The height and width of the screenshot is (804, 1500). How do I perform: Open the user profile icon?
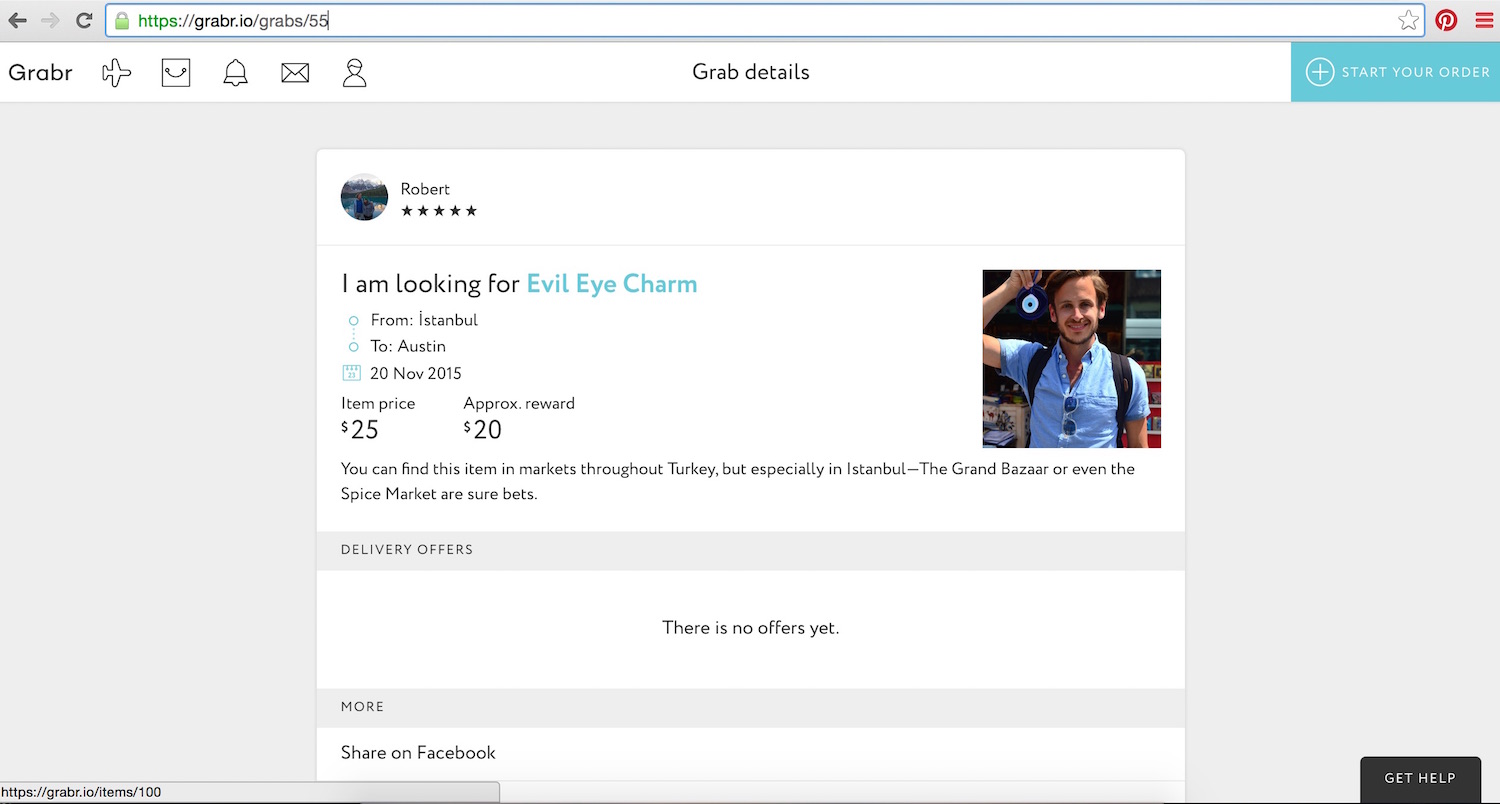[354, 72]
